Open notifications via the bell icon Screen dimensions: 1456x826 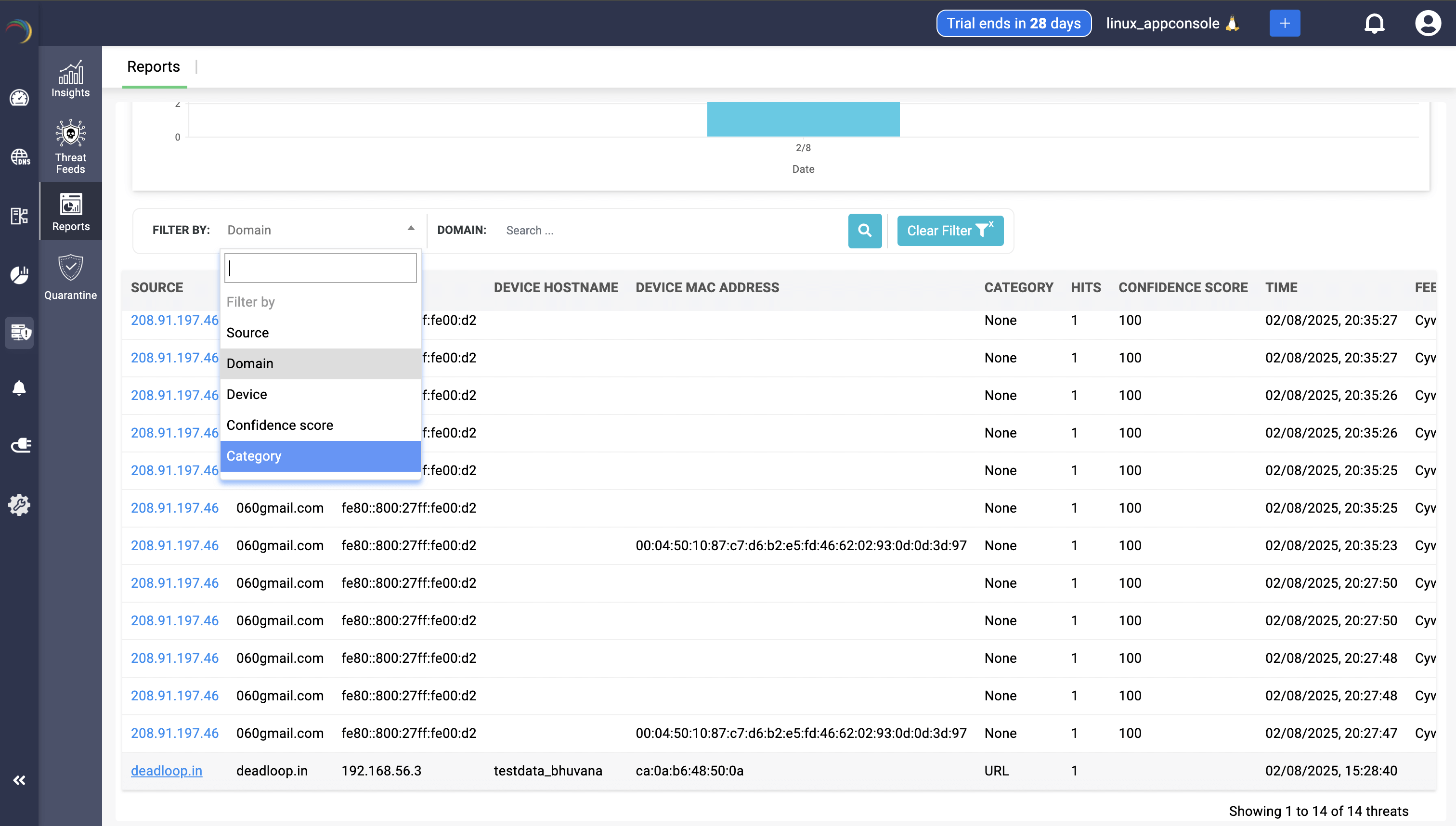pos(1375,23)
